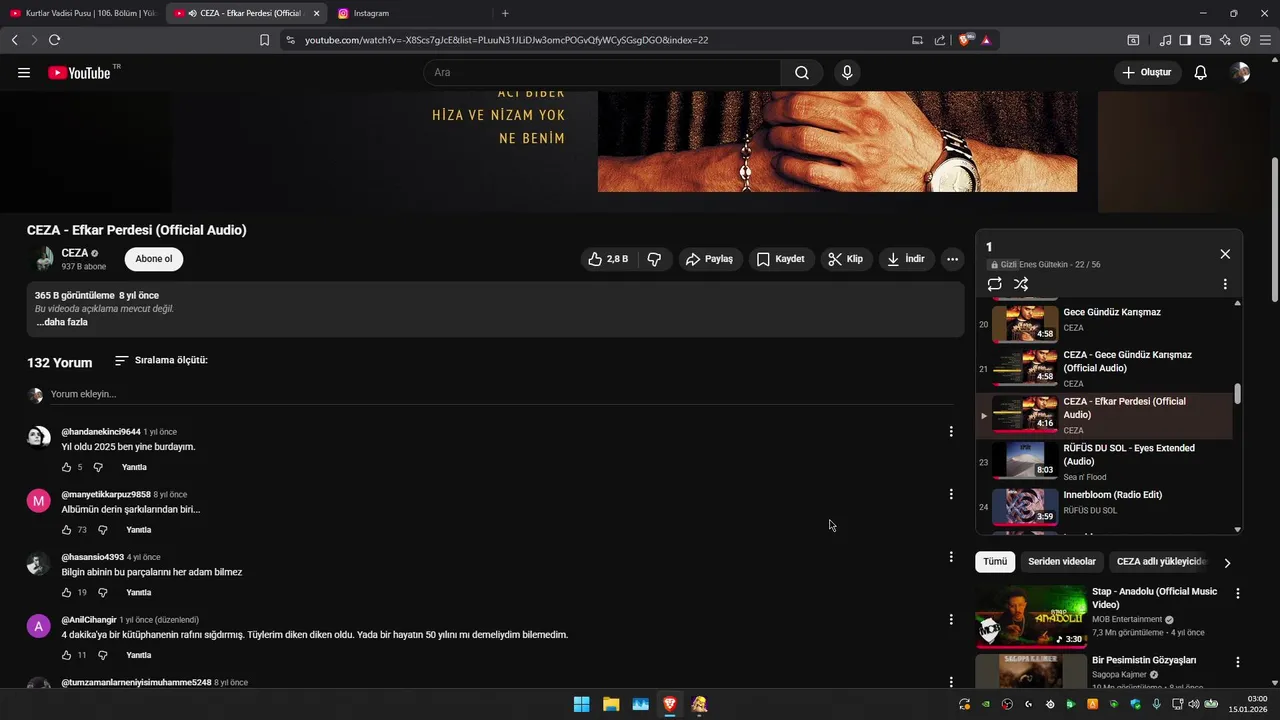Open the Oluştur create menu
Viewport: 1280px width, 720px height.
click(x=1147, y=73)
